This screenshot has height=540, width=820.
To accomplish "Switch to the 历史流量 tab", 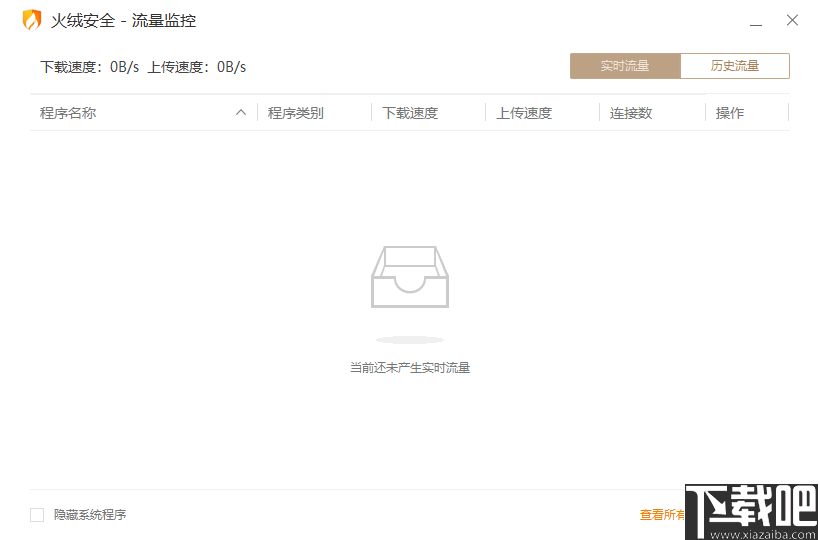I will [x=735, y=66].
